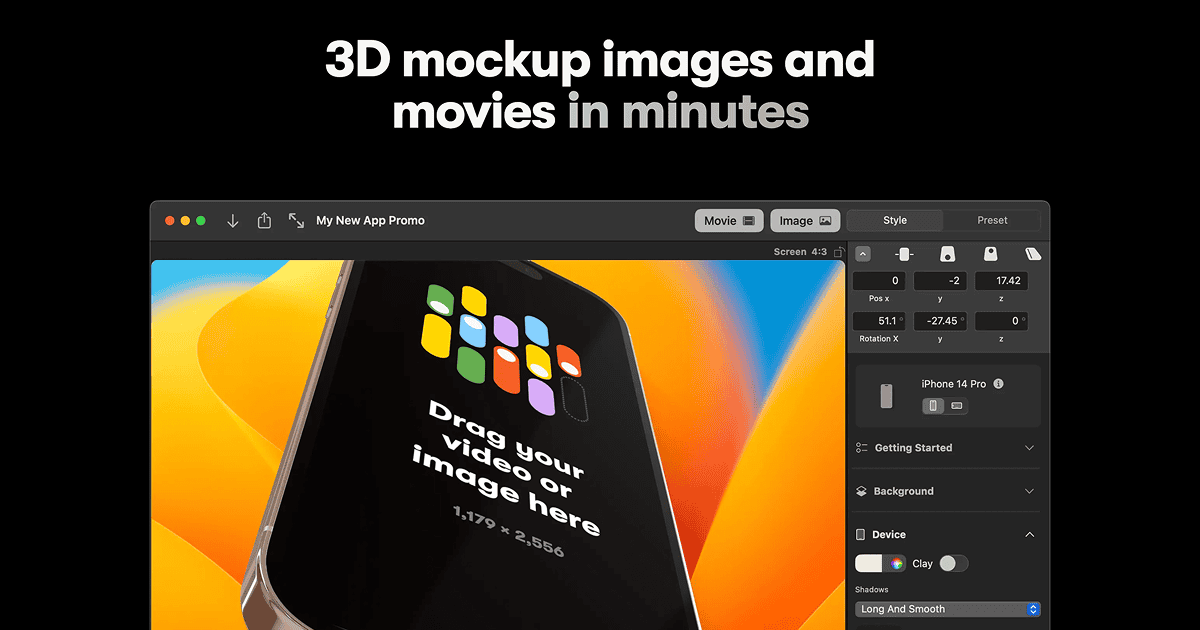The height and width of the screenshot is (630, 1200).
Task: Open the Long And Smooth shadows dropdown
Action: click(x=948, y=609)
